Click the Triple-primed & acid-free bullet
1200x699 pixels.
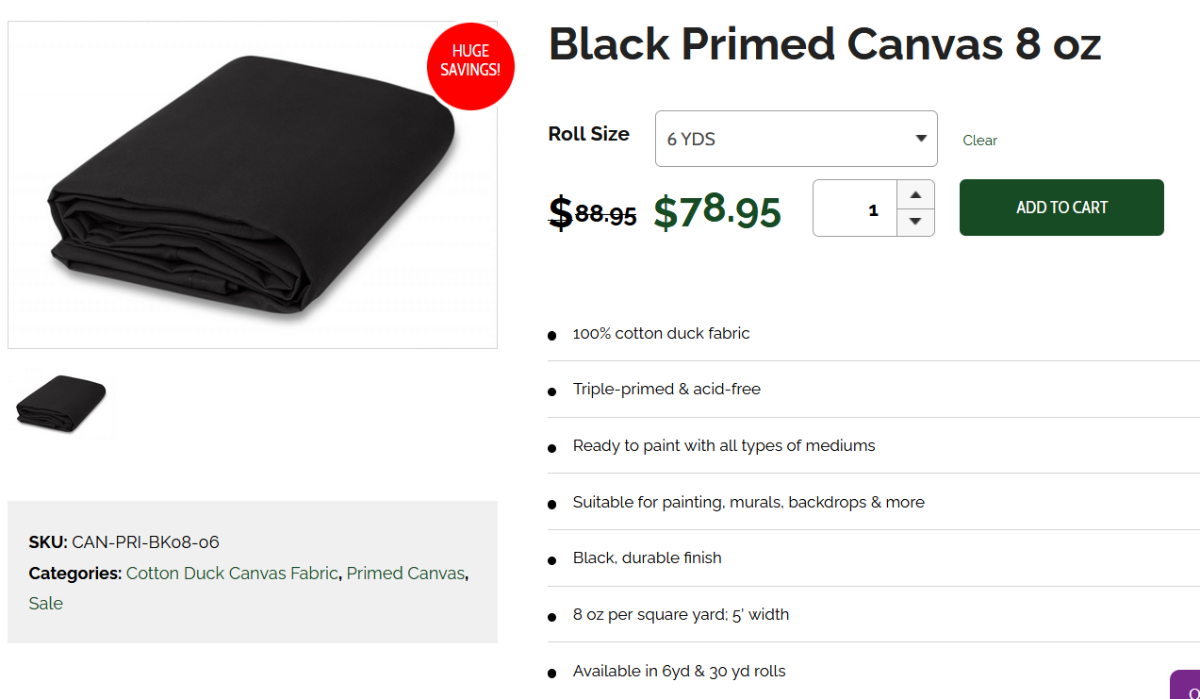666,389
